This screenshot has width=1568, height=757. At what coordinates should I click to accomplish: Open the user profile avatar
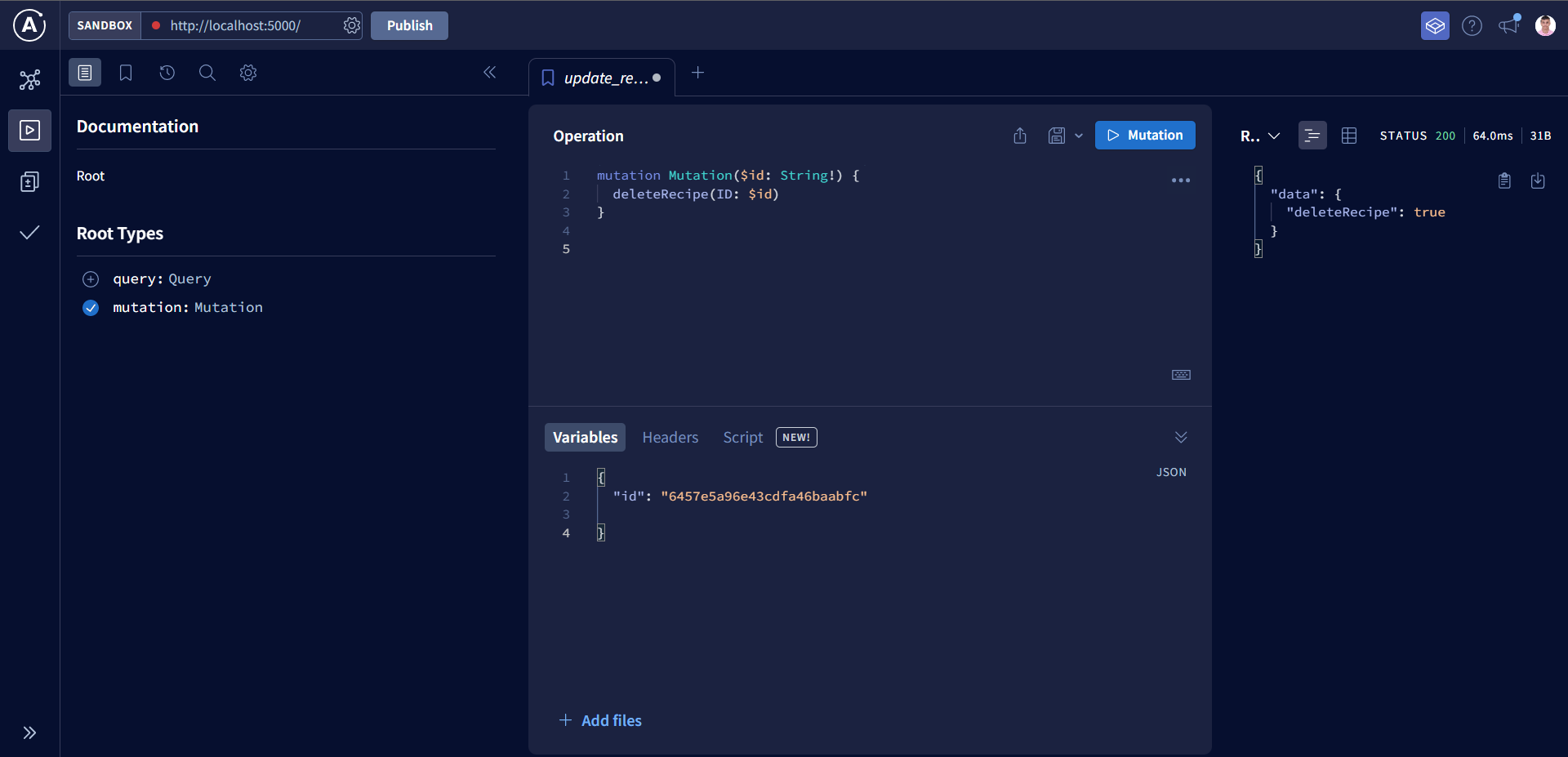click(1545, 25)
